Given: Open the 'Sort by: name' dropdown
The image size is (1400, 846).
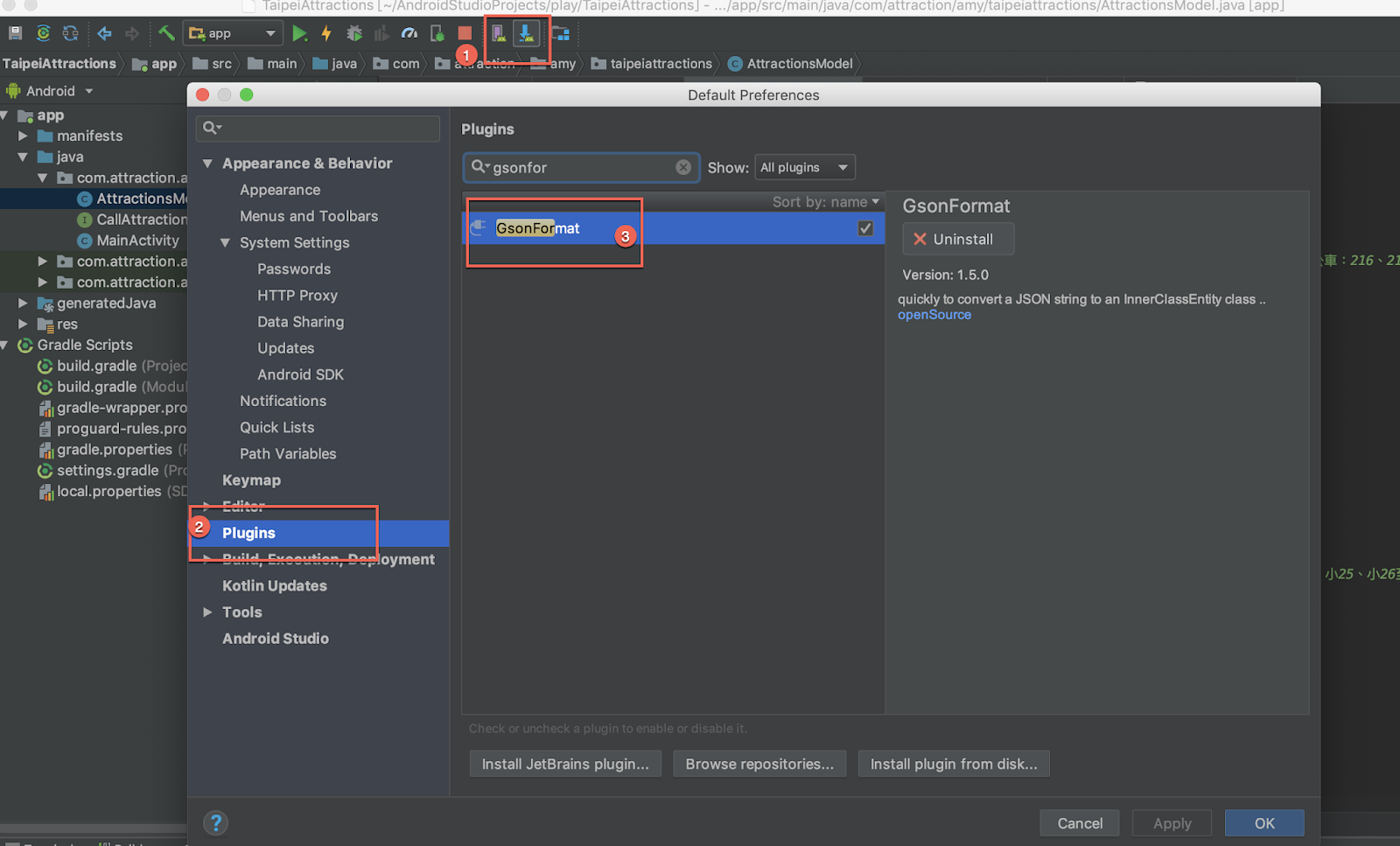Looking at the screenshot, I should tap(825, 201).
